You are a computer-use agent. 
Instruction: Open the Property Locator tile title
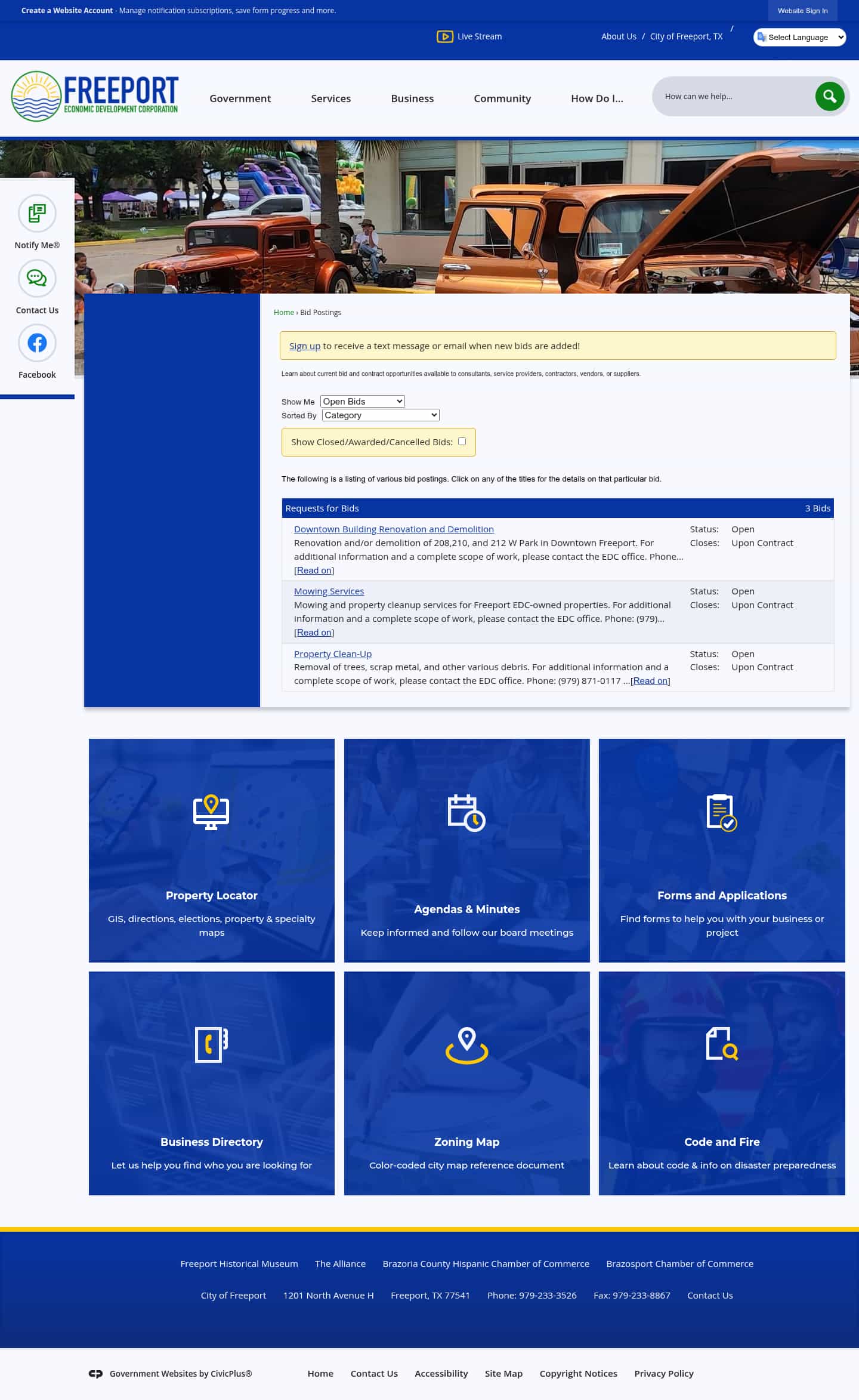pos(211,895)
